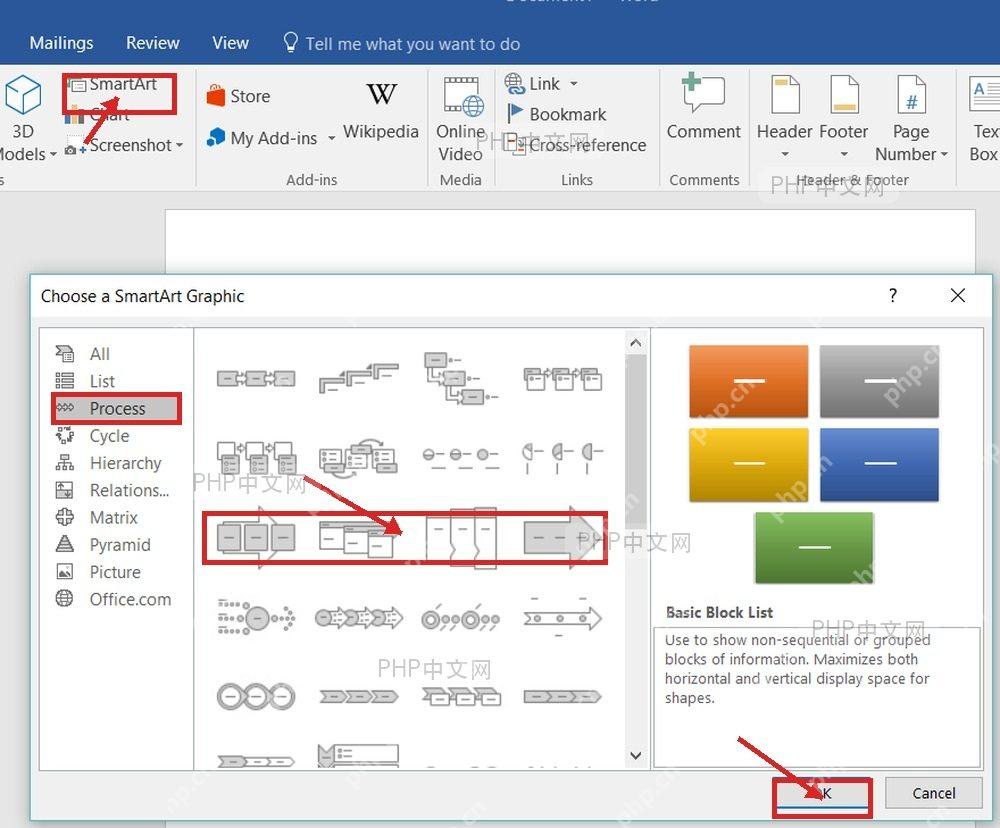Viewport: 1000px width, 828px height.
Task: Pick the Step Down Process layout thumbnail
Action: point(460,378)
